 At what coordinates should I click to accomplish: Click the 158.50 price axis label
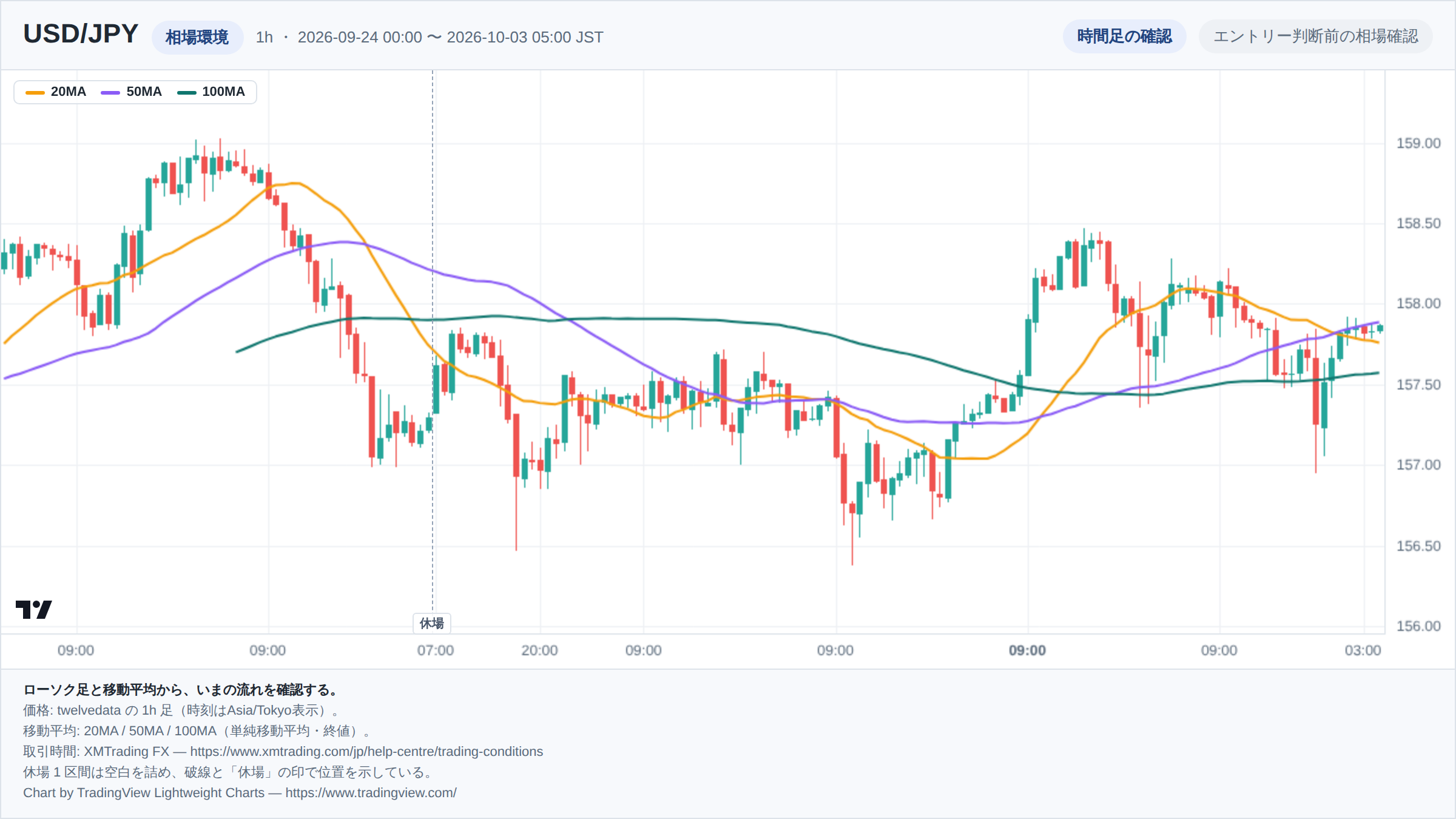point(1418,223)
